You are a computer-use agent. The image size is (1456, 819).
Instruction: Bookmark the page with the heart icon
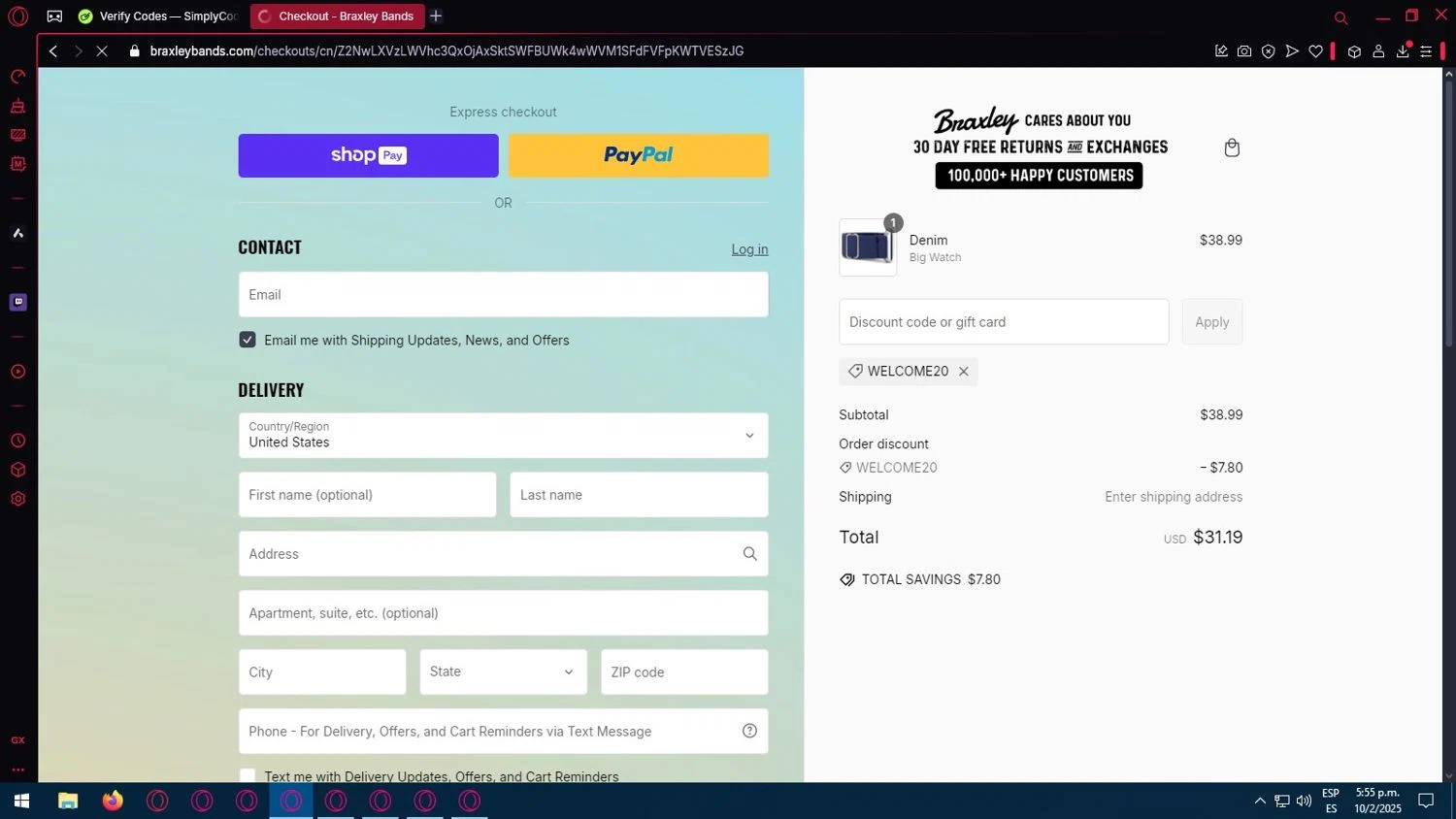coord(1315,51)
